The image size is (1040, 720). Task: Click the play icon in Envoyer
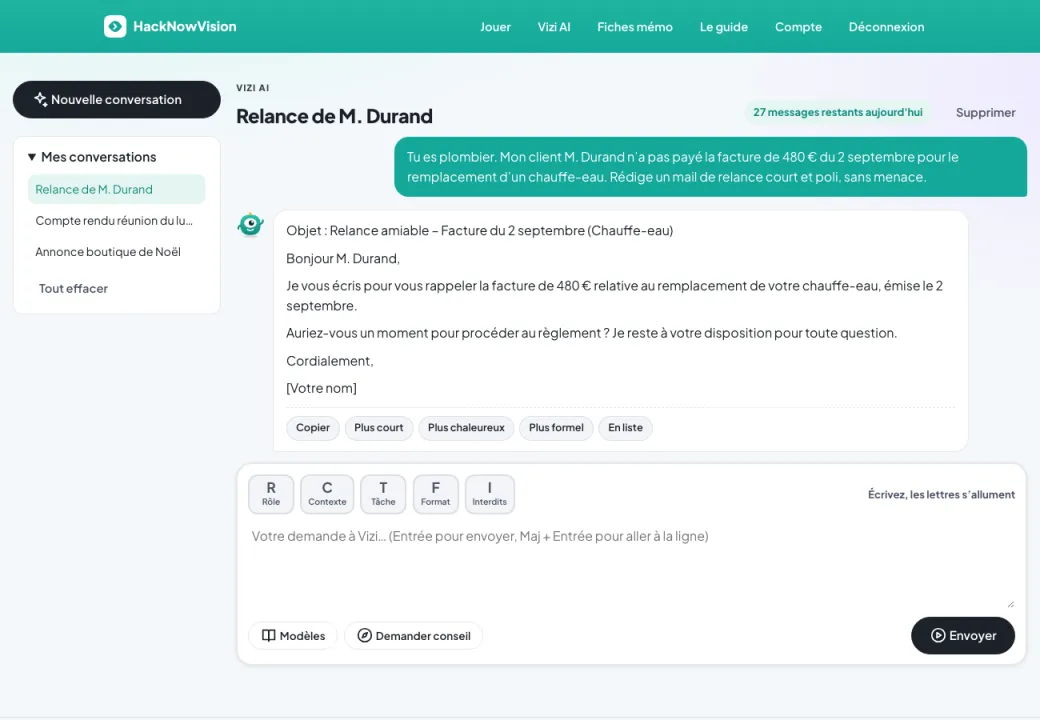coord(938,635)
